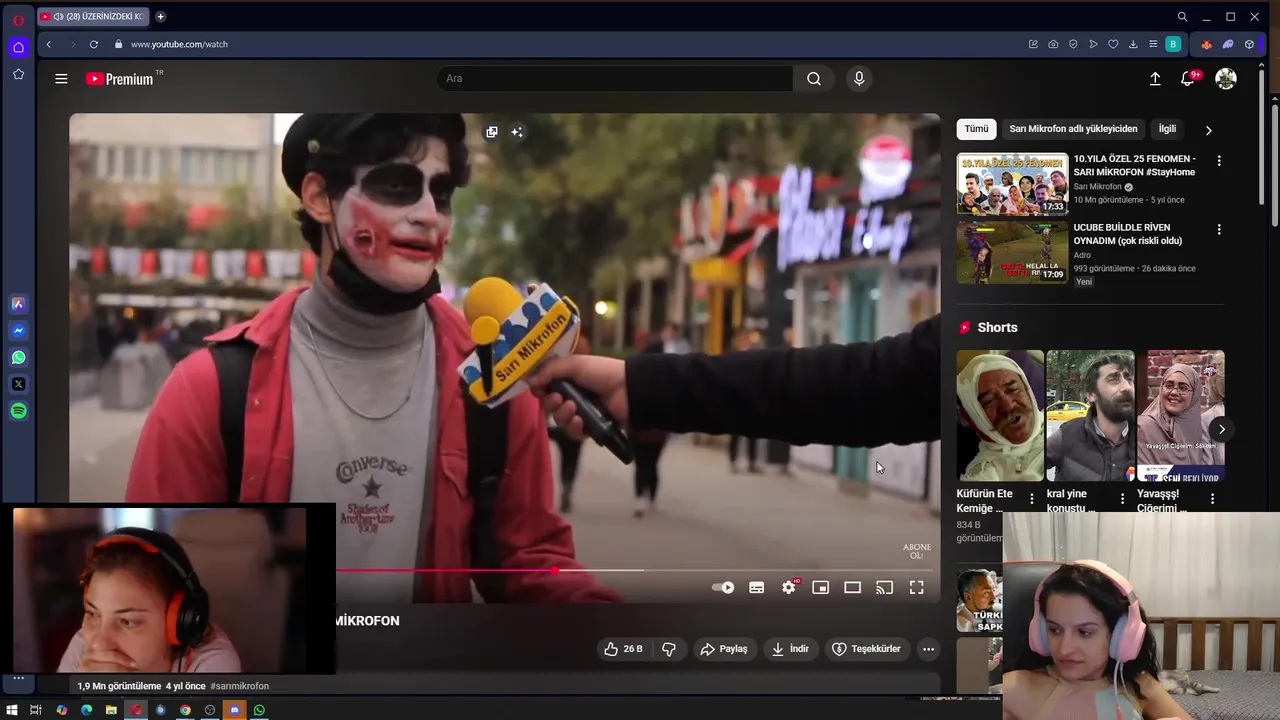Toggle theater mode on the player
The width and height of the screenshot is (1280, 720).
853,588
